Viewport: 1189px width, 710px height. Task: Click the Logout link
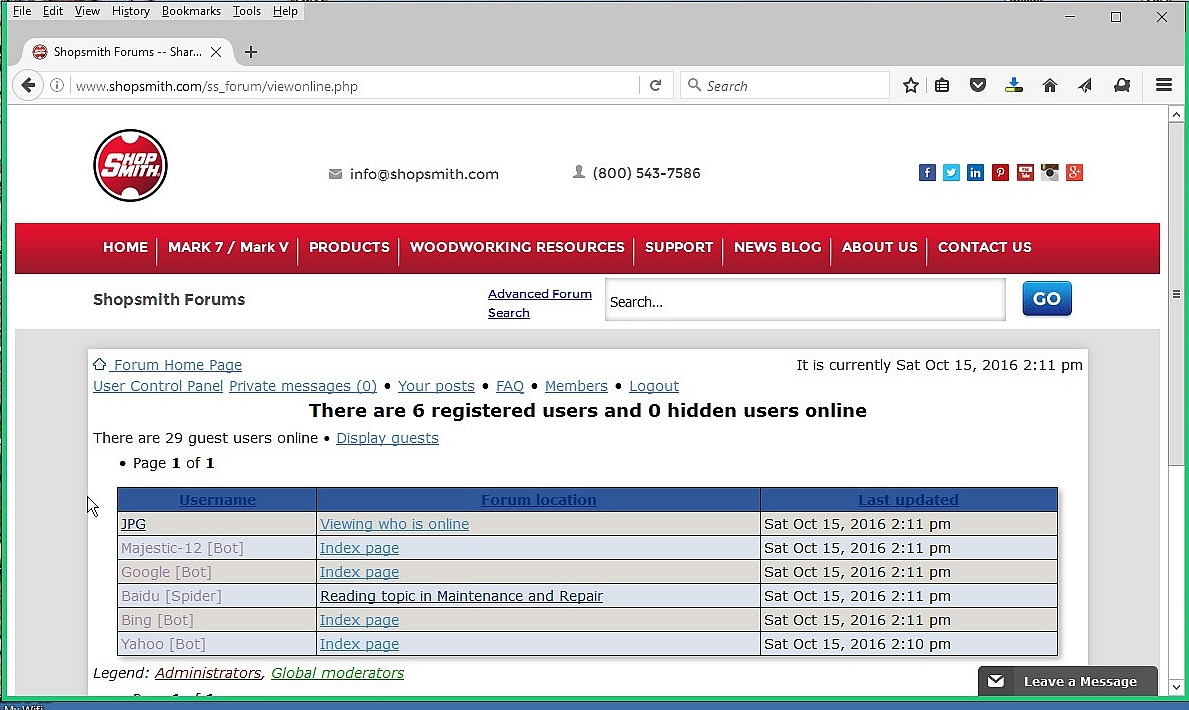coord(654,386)
